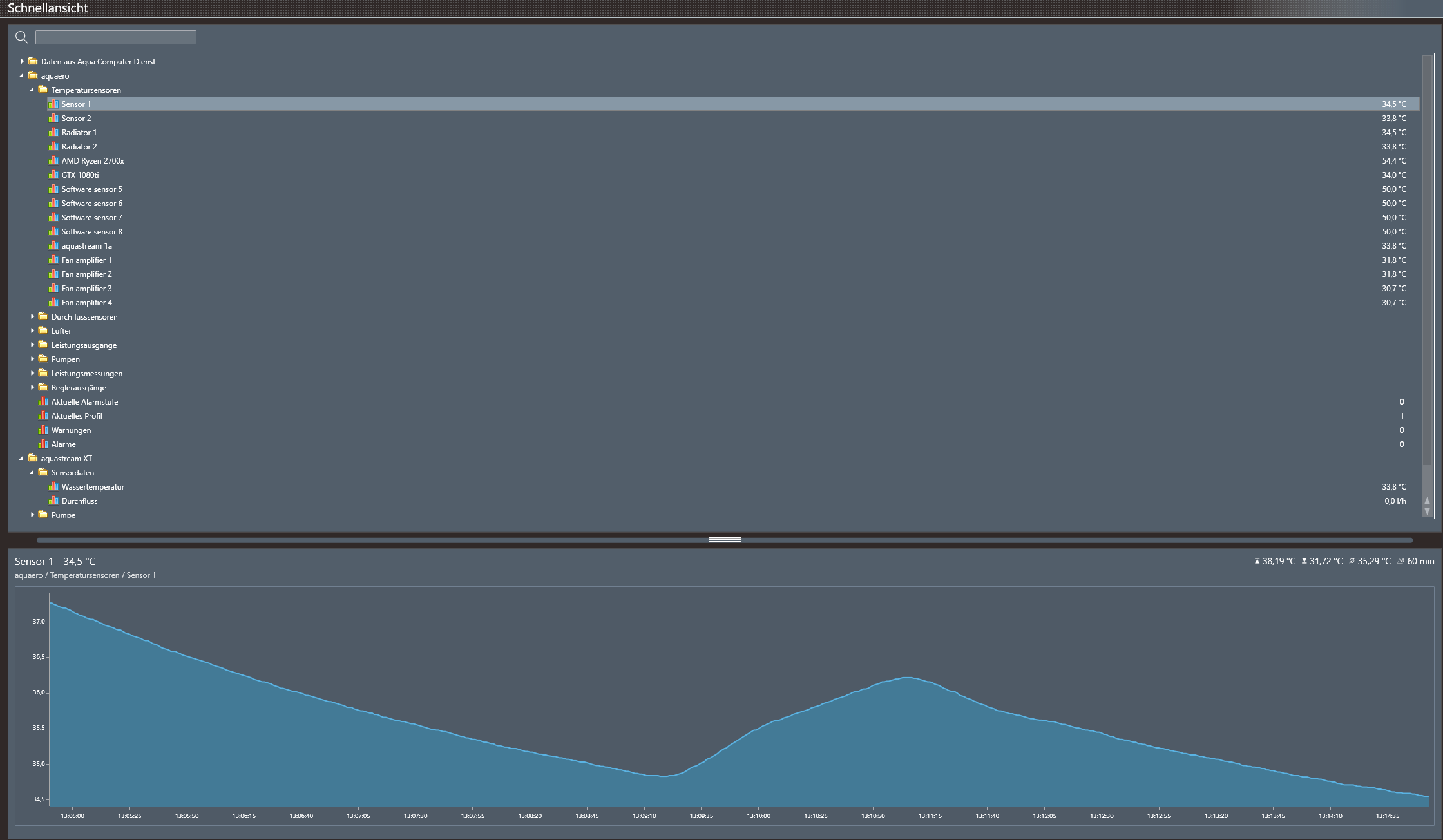This screenshot has height=840, width=1443.
Task: Select the Durchfluss sensor entry
Action: coord(79,501)
